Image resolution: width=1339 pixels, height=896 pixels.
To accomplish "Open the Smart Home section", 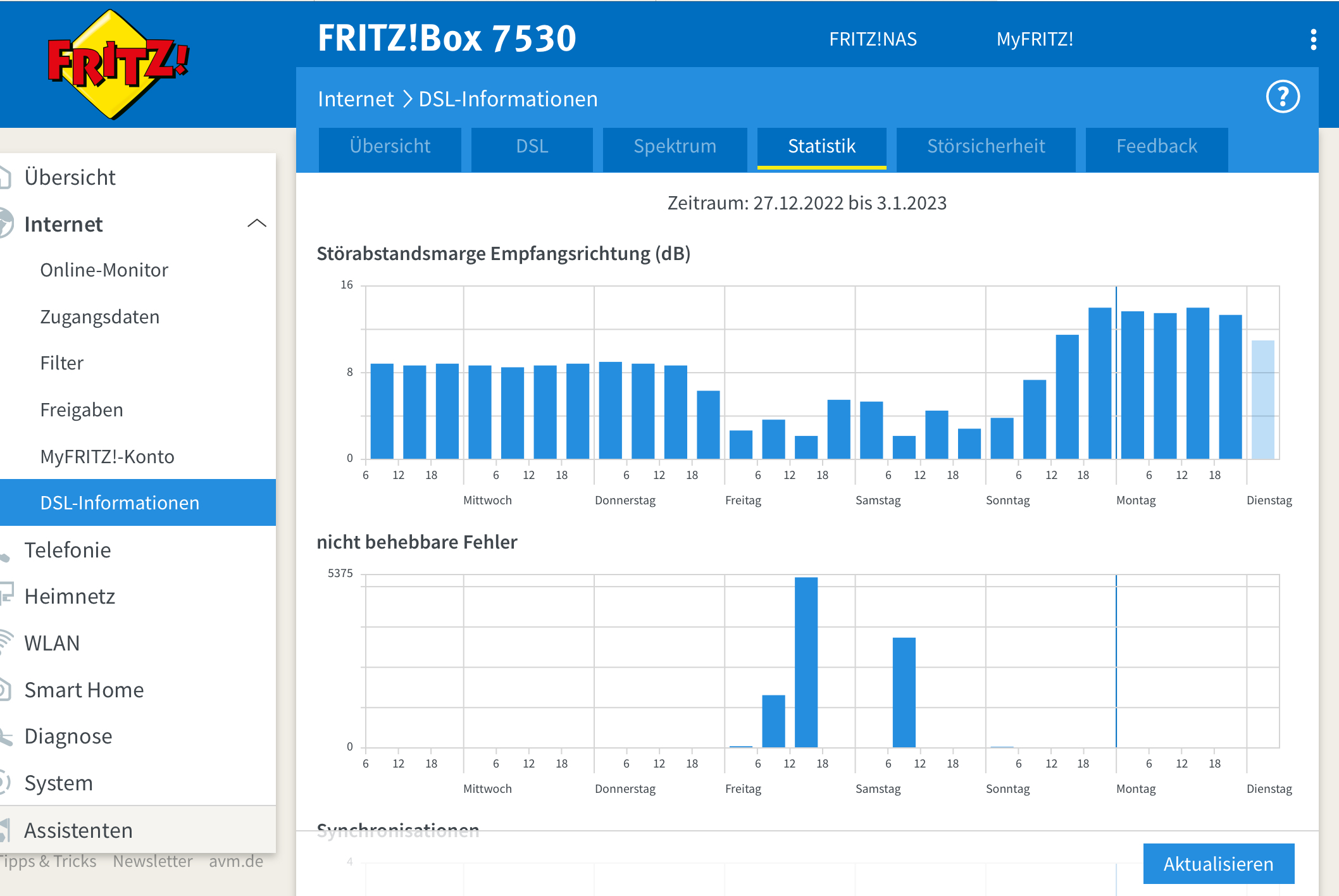I will click(x=84, y=690).
